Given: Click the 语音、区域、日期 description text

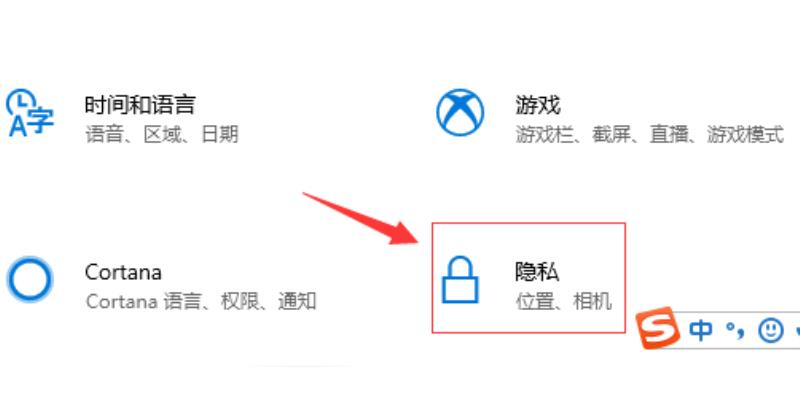Looking at the screenshot, I should pos(162,135).
